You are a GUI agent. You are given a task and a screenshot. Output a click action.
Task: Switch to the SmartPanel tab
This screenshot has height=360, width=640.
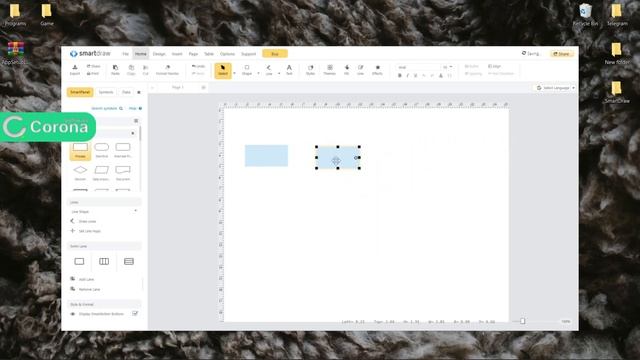[x=80, y=92]
